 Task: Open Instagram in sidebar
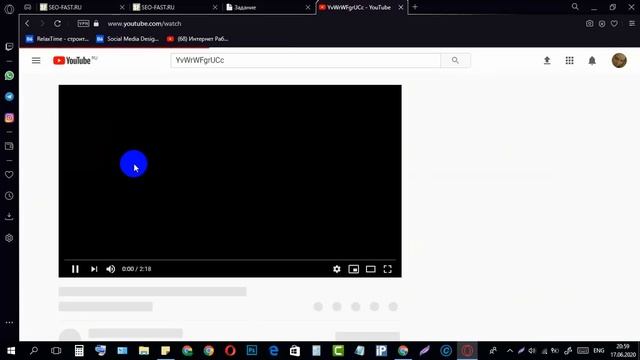coord(9,118)
